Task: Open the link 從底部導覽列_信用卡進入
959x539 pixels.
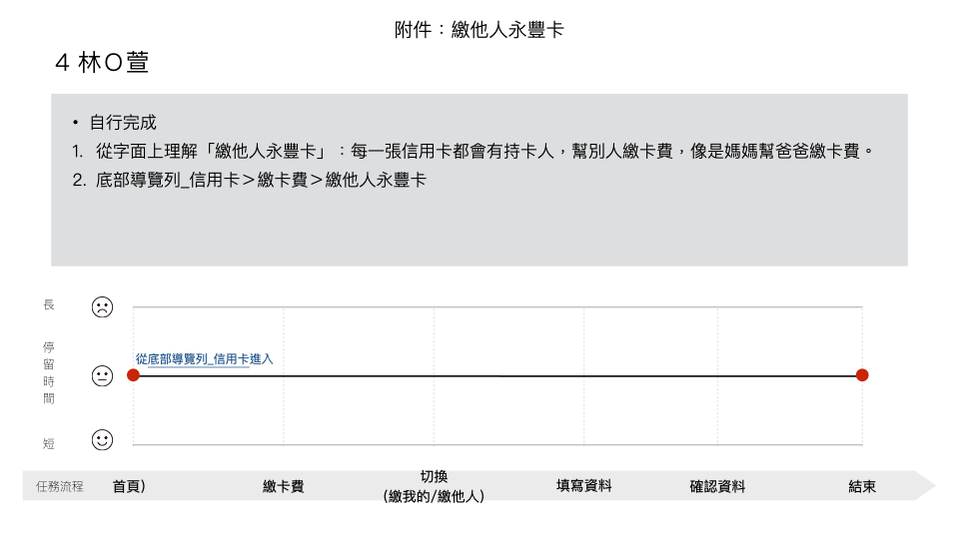Action: 204,359
